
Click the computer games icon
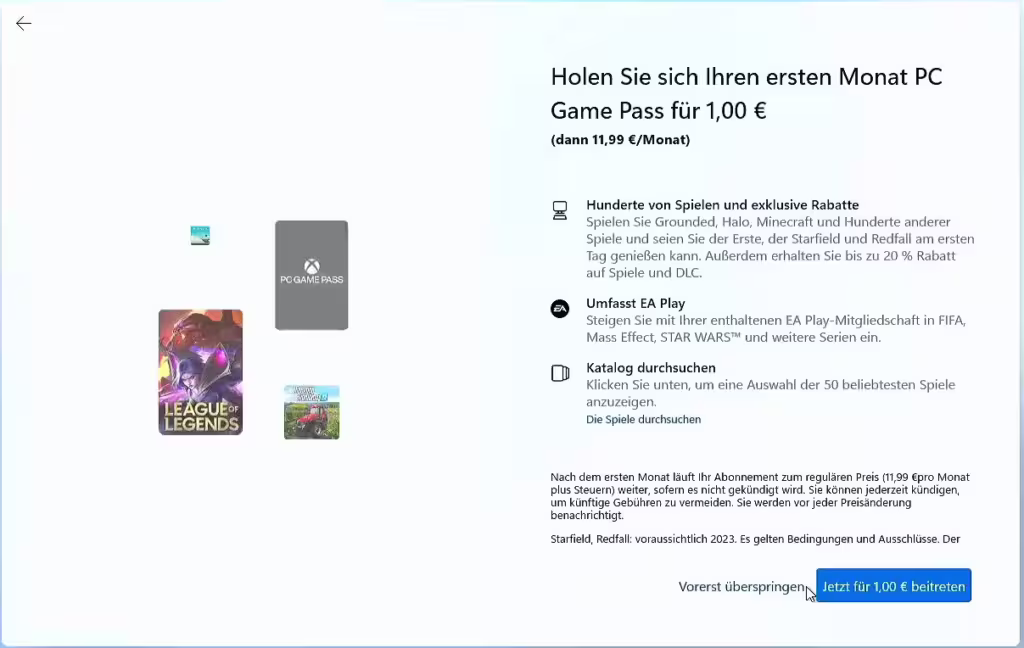pos(560,210)
